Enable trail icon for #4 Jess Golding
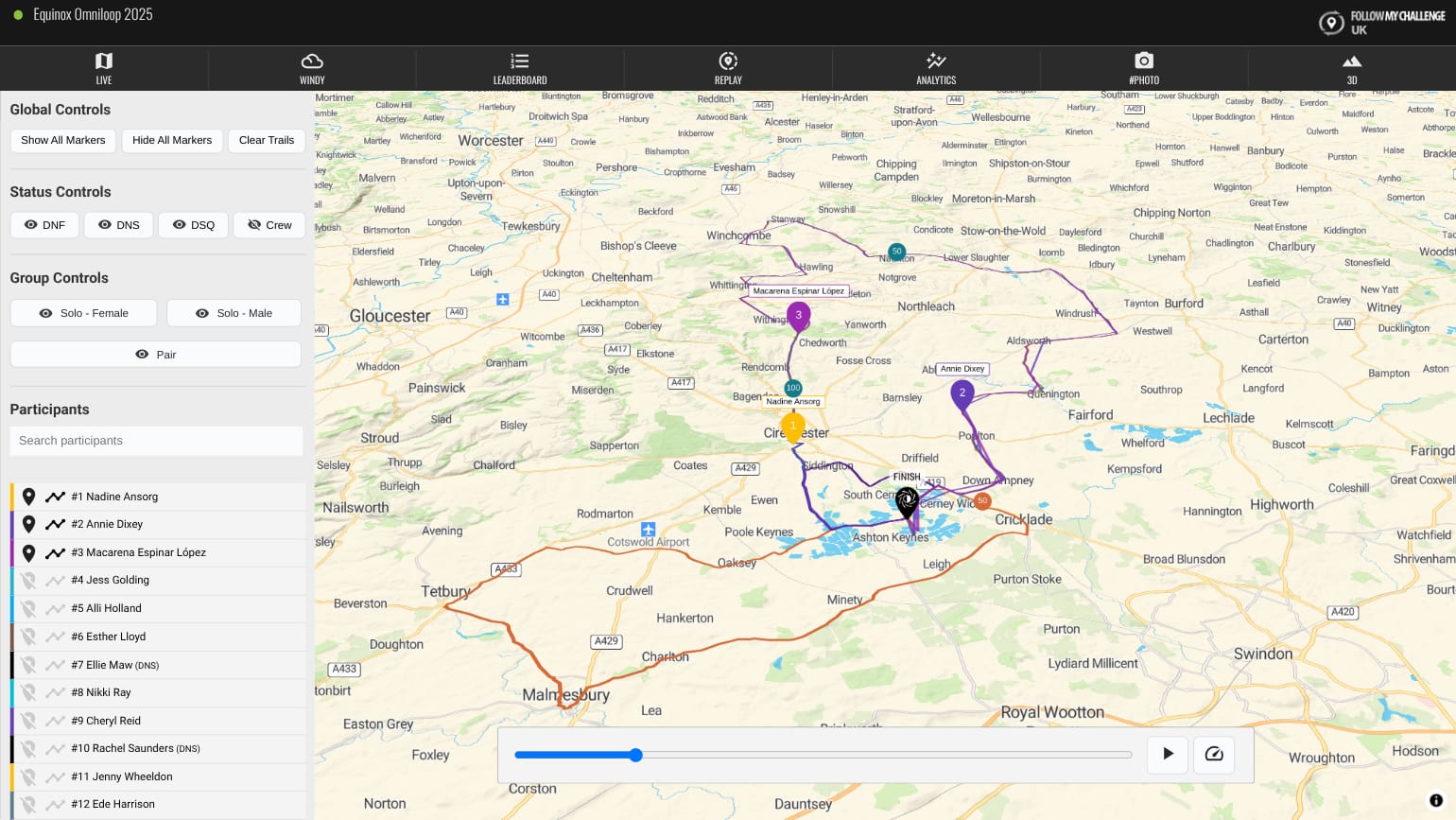The image size is (1456, 820). coord(55,580)
